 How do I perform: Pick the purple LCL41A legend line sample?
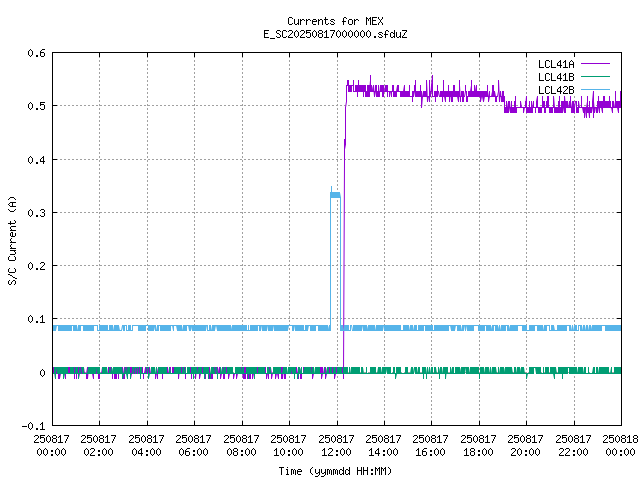(595, 64)
